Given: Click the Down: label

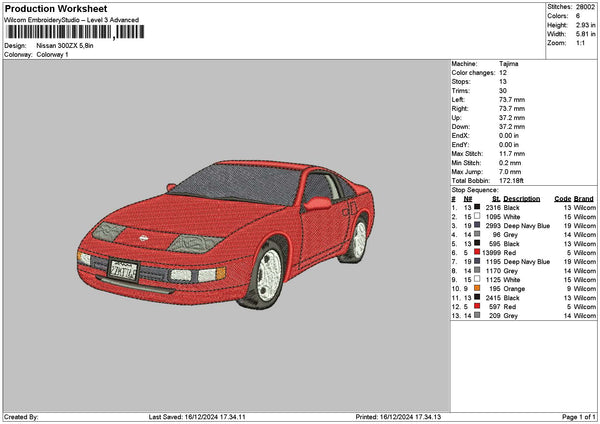Looking at the screenshot, I should click(461, 127).
